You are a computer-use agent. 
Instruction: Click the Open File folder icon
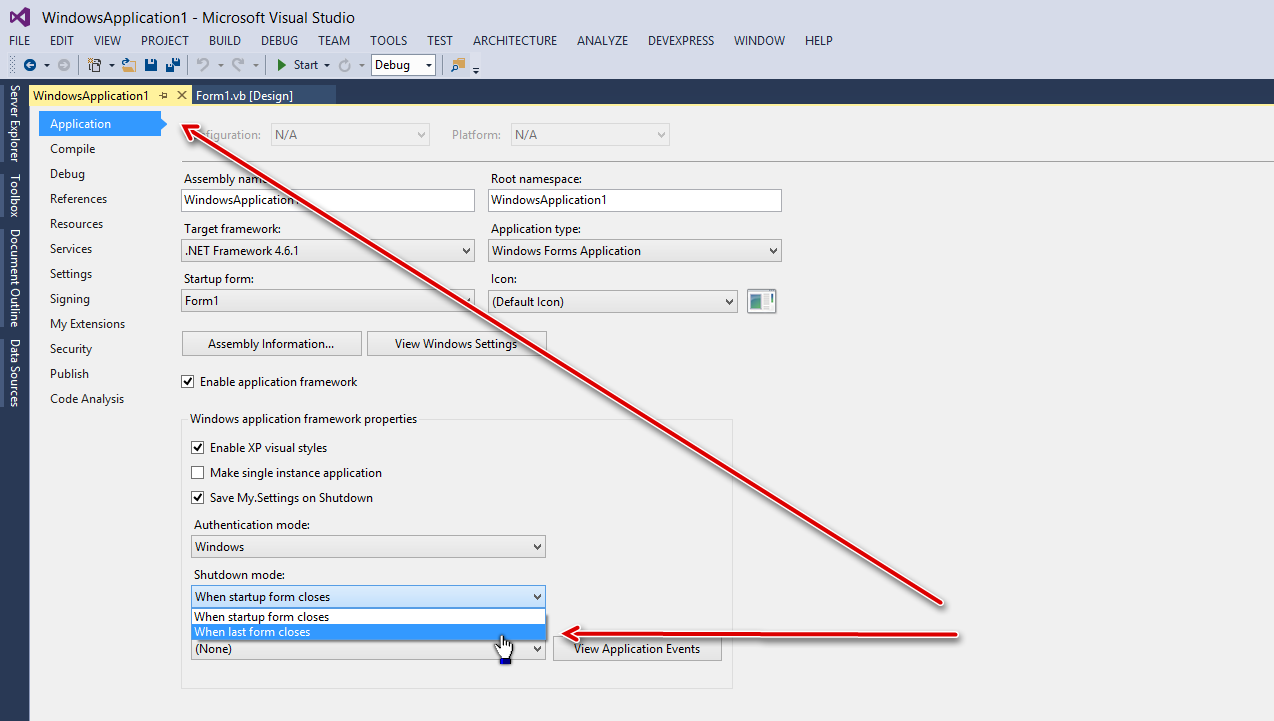tap(129, 65)
